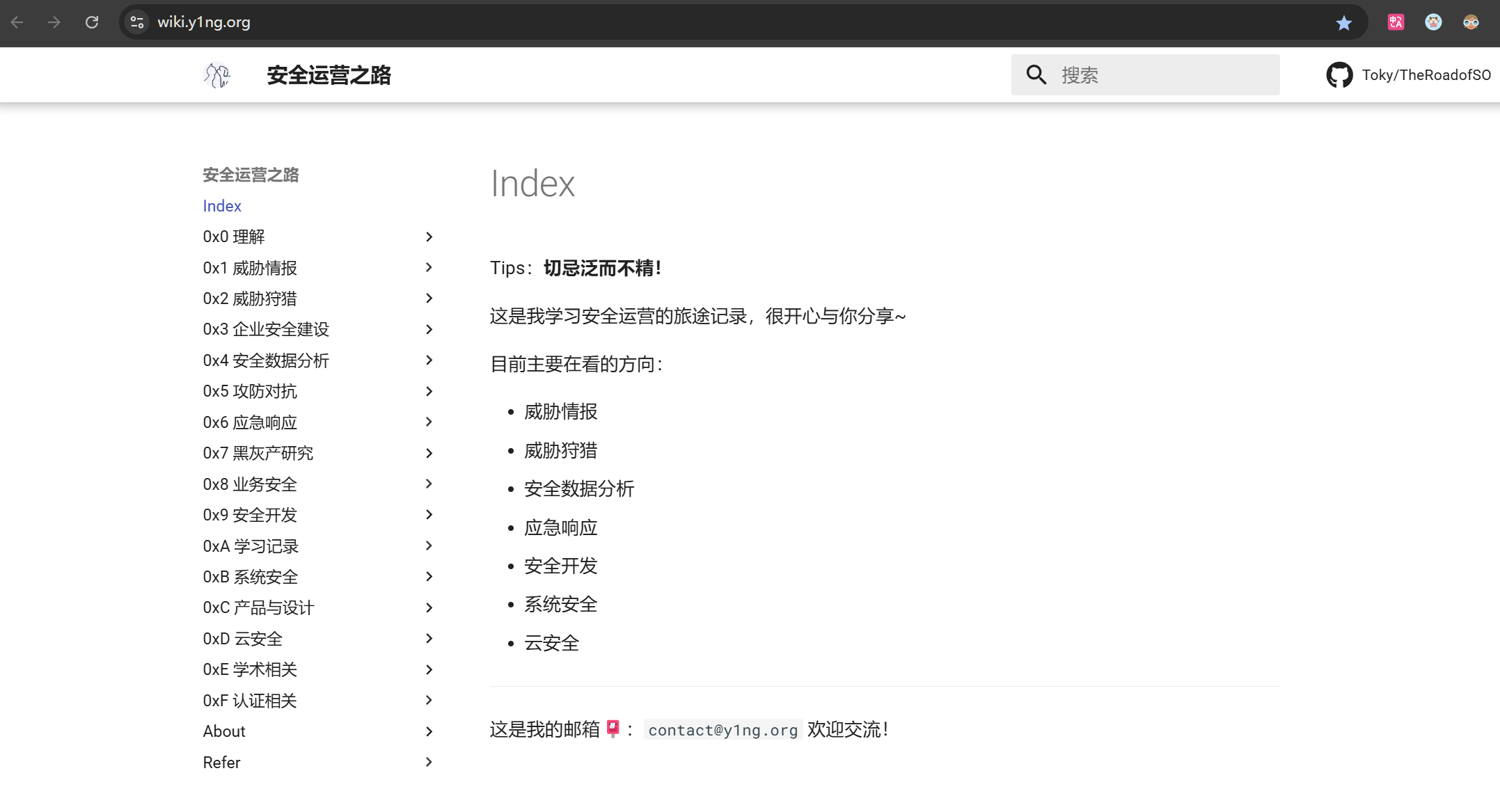
Task: Open the rightmost browser profile avatar icon
Action: [x=1471, y=22]
